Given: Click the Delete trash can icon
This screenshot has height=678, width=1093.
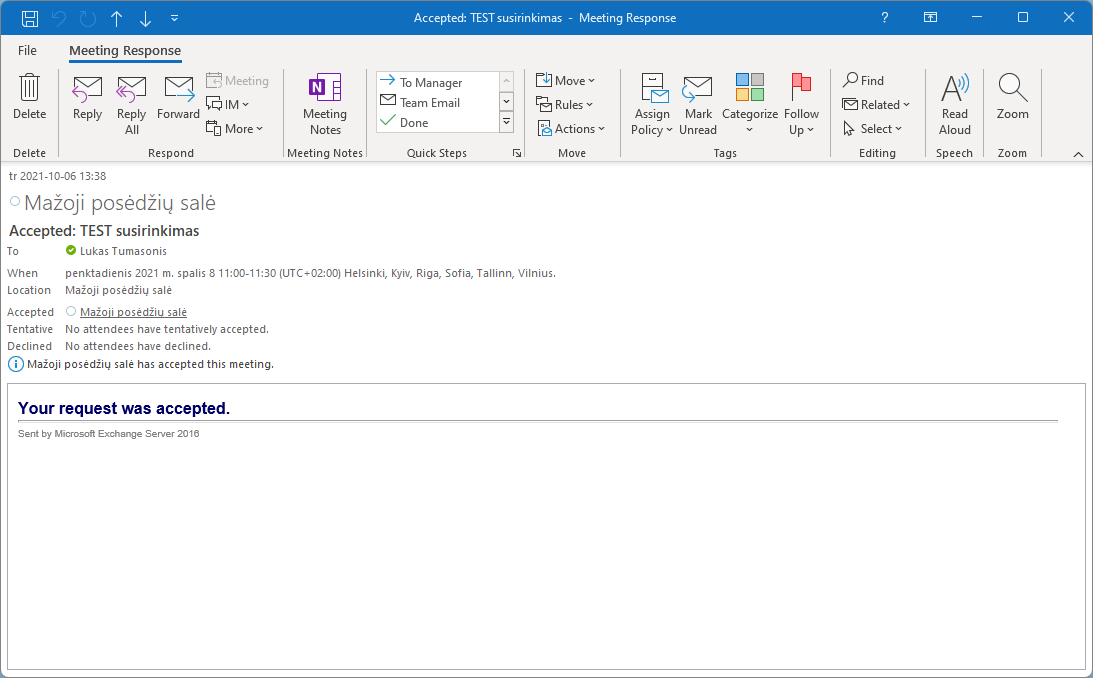Looking at the screenshot, I should click(x=29, y=89).
